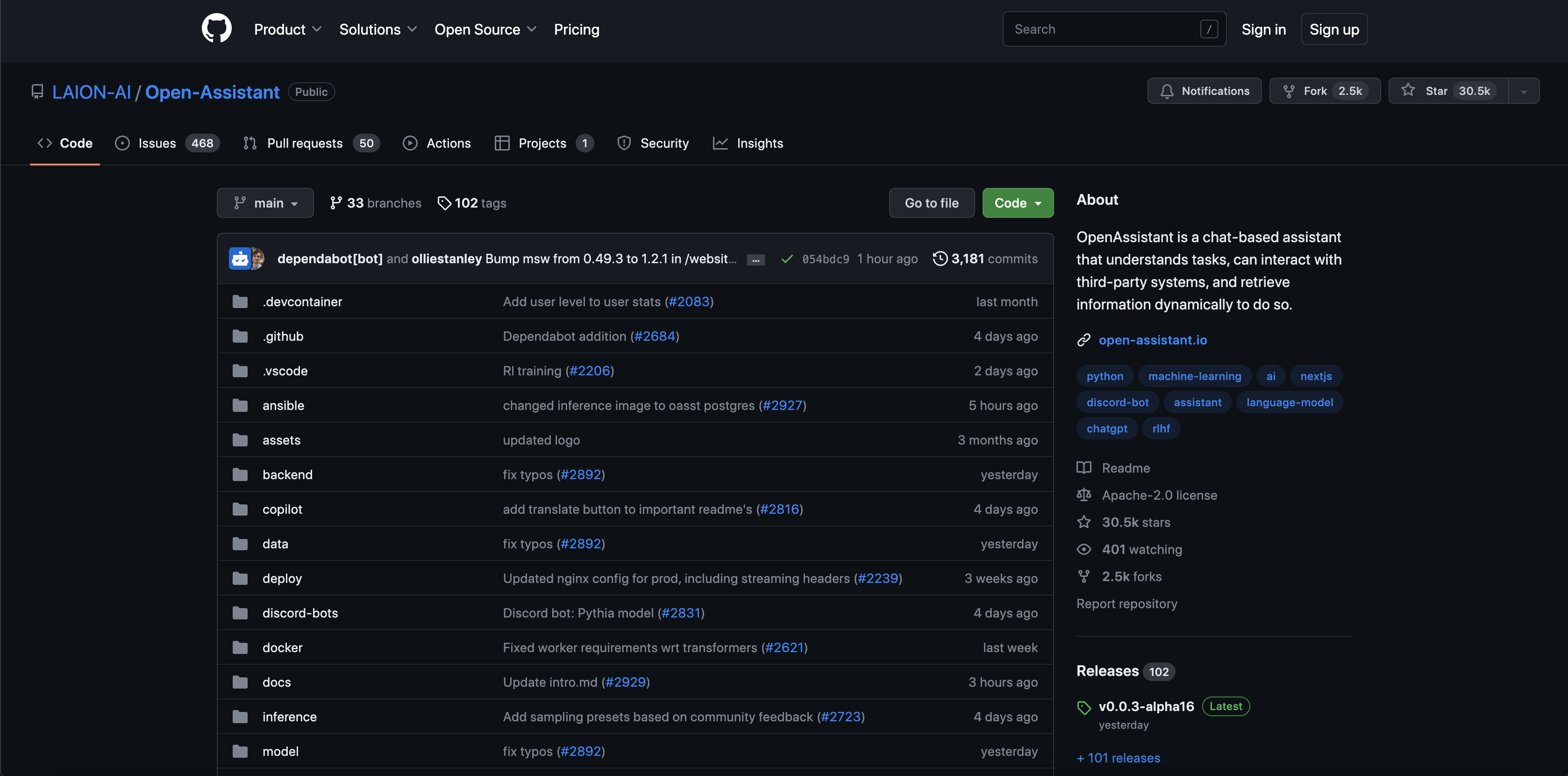Image resolution: width=1568 pixels, height=776 pixels.
Task: Switch to the Issues tab
Action: coord(167,143)
